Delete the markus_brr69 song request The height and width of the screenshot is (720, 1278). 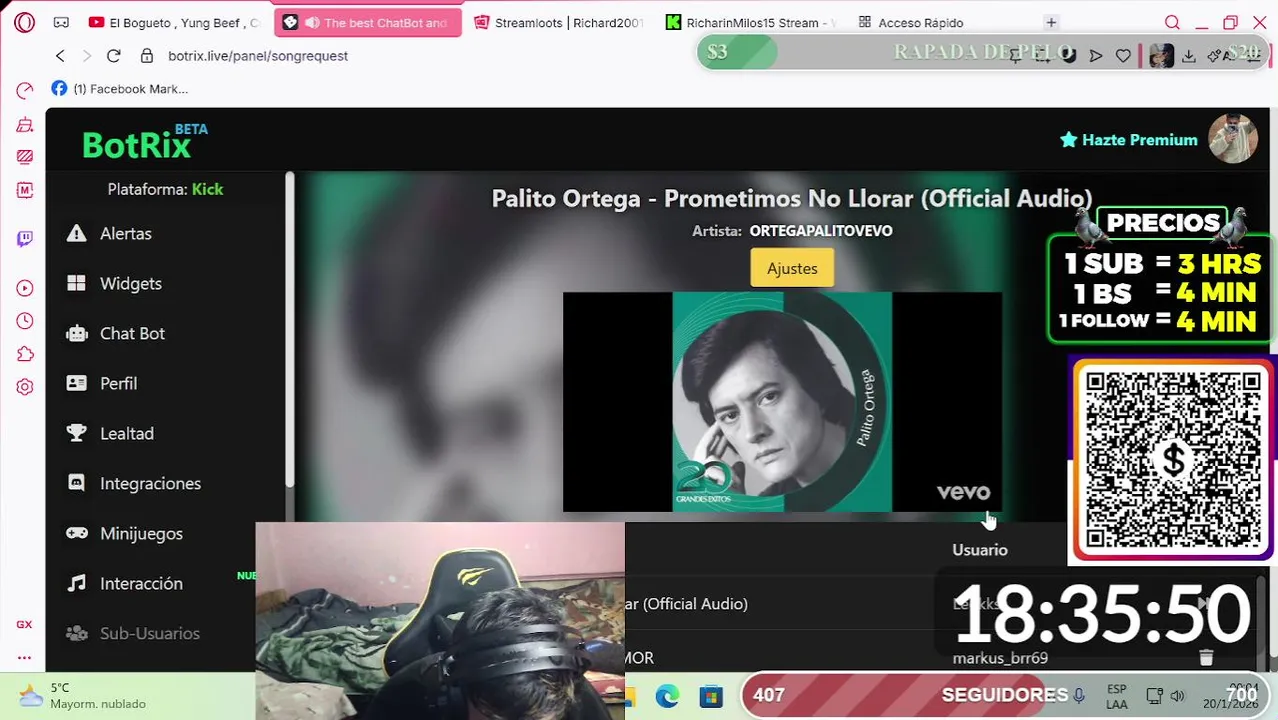click(x=1206, y=657)
